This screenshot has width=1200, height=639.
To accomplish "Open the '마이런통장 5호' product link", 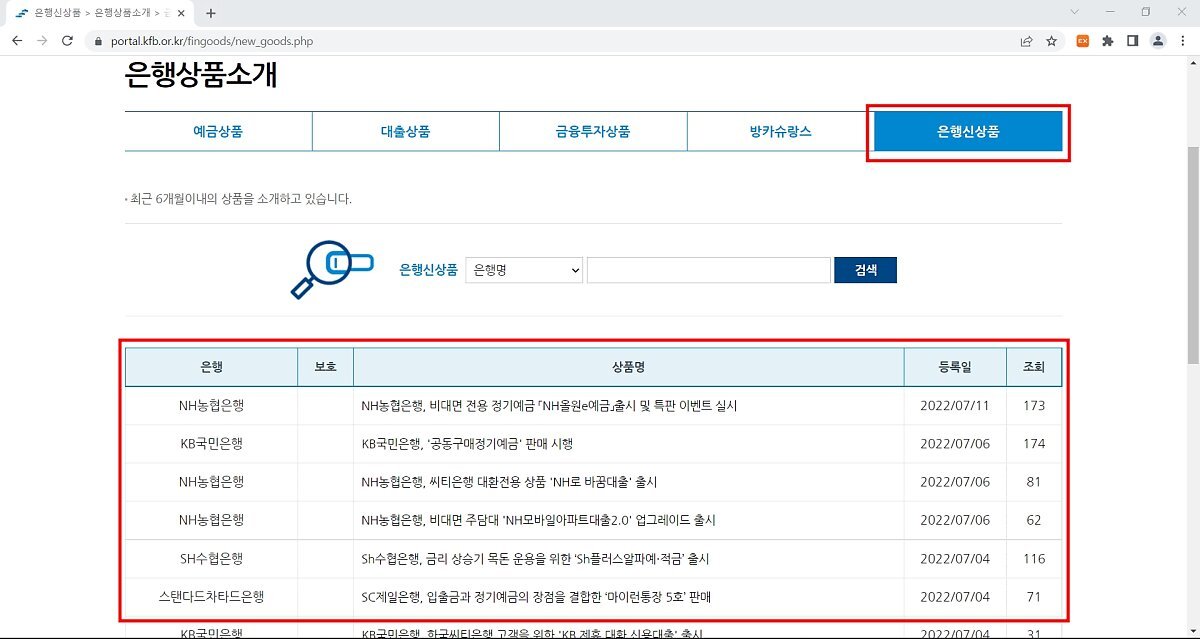I will pos(536,597).
